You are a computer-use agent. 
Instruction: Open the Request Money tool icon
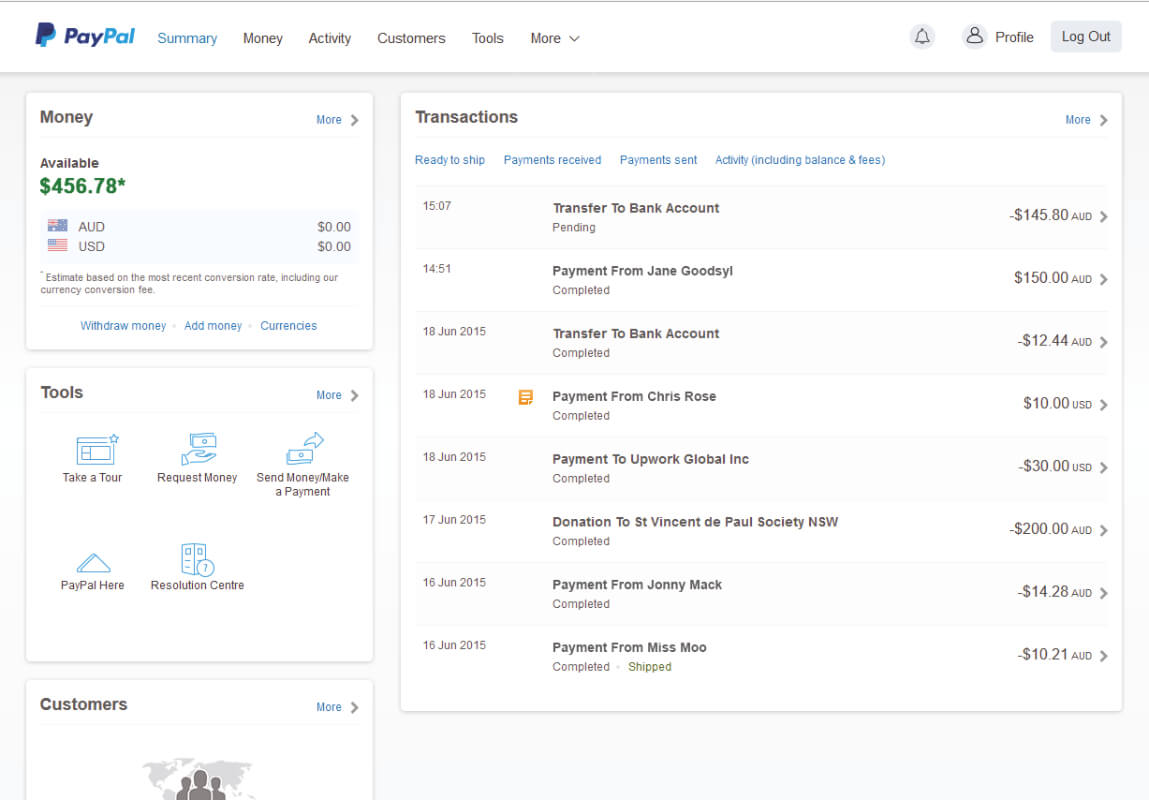pyautogui.click(x=199, y=449)
